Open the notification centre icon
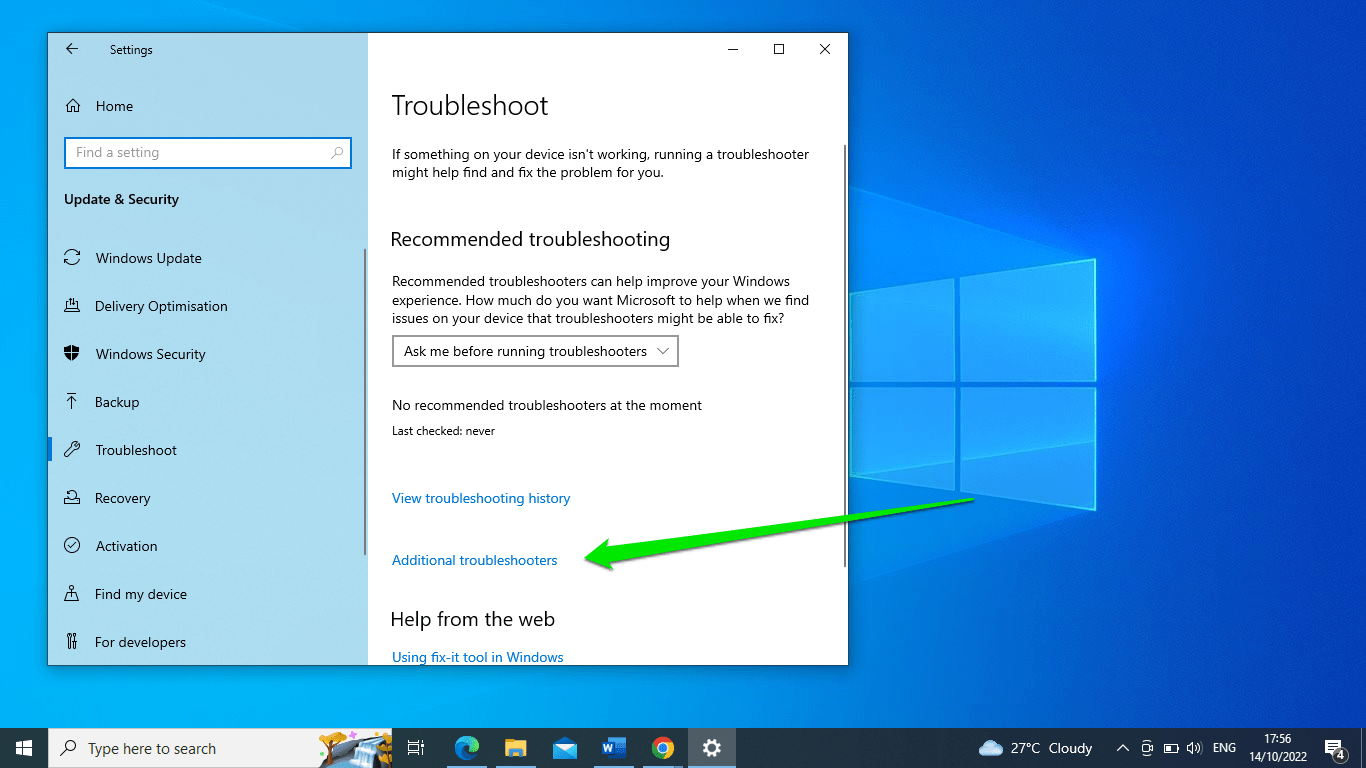Viewport: 1366px width, 768px height. (x=1334, y=748)
